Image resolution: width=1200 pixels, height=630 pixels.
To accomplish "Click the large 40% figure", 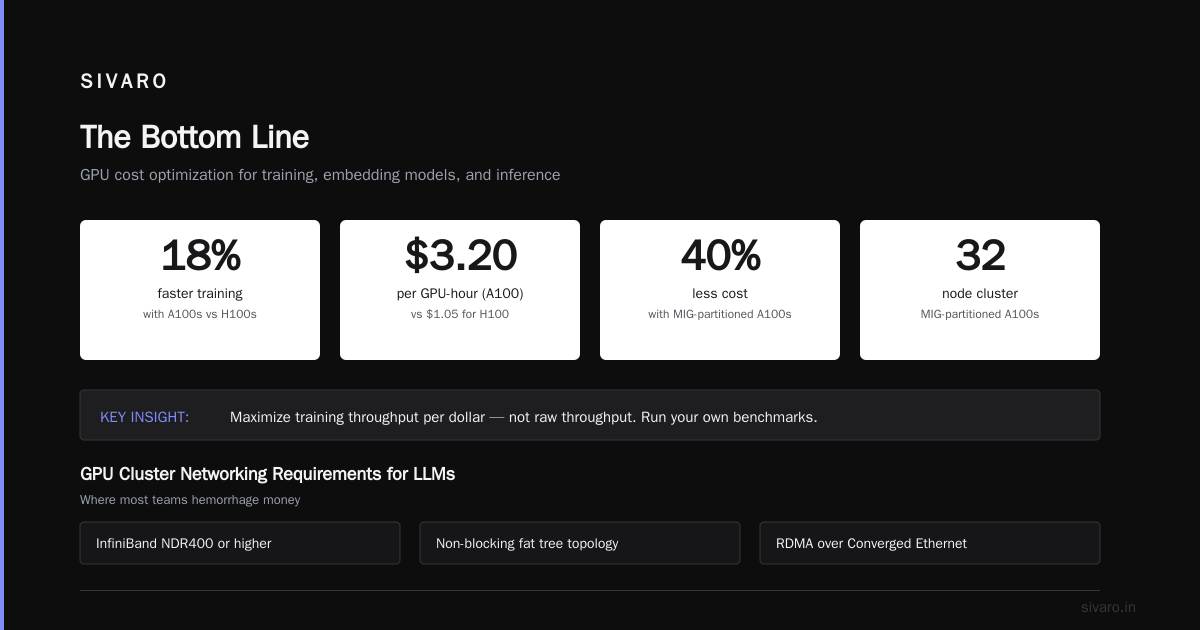I will tap(720, 256).
